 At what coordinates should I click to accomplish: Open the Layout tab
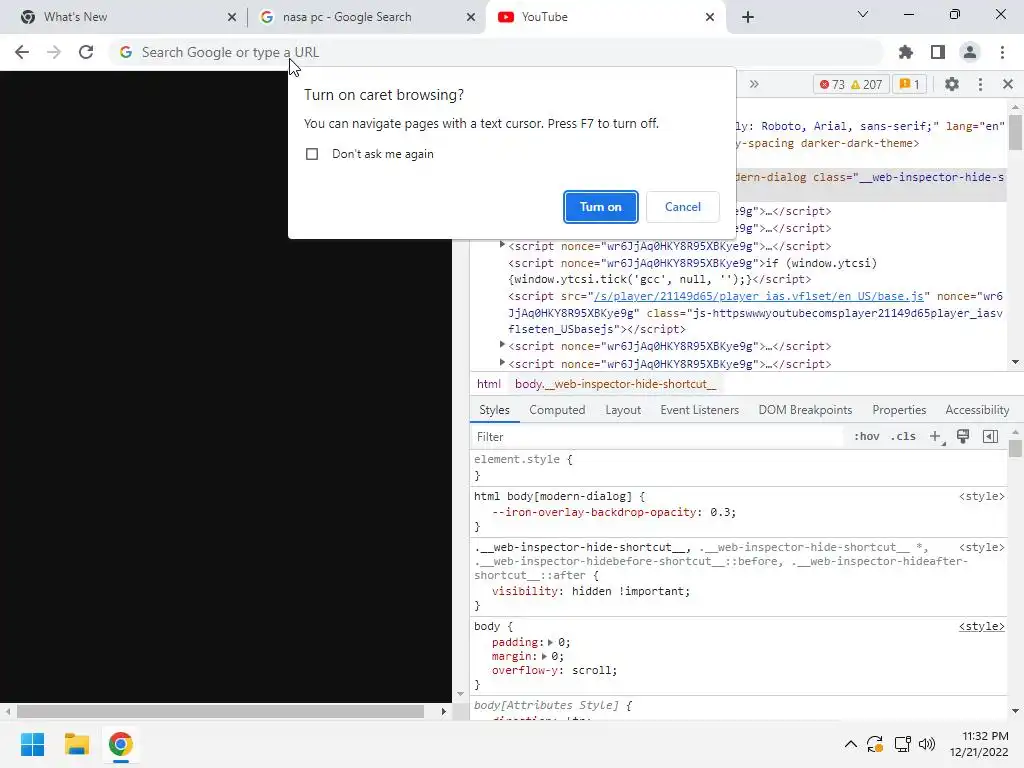pos(623,410)
